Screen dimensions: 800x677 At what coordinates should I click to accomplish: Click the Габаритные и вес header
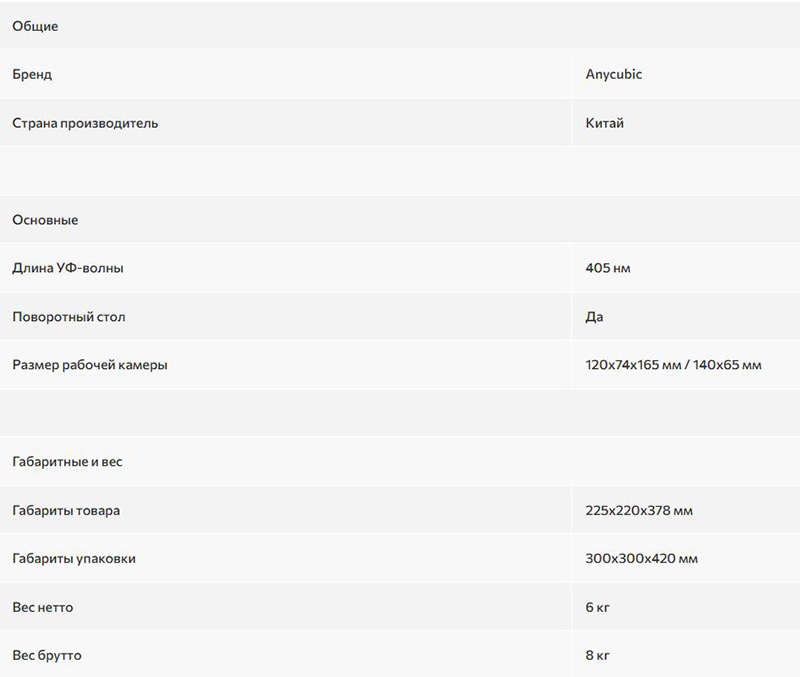[x=67, y=462]
